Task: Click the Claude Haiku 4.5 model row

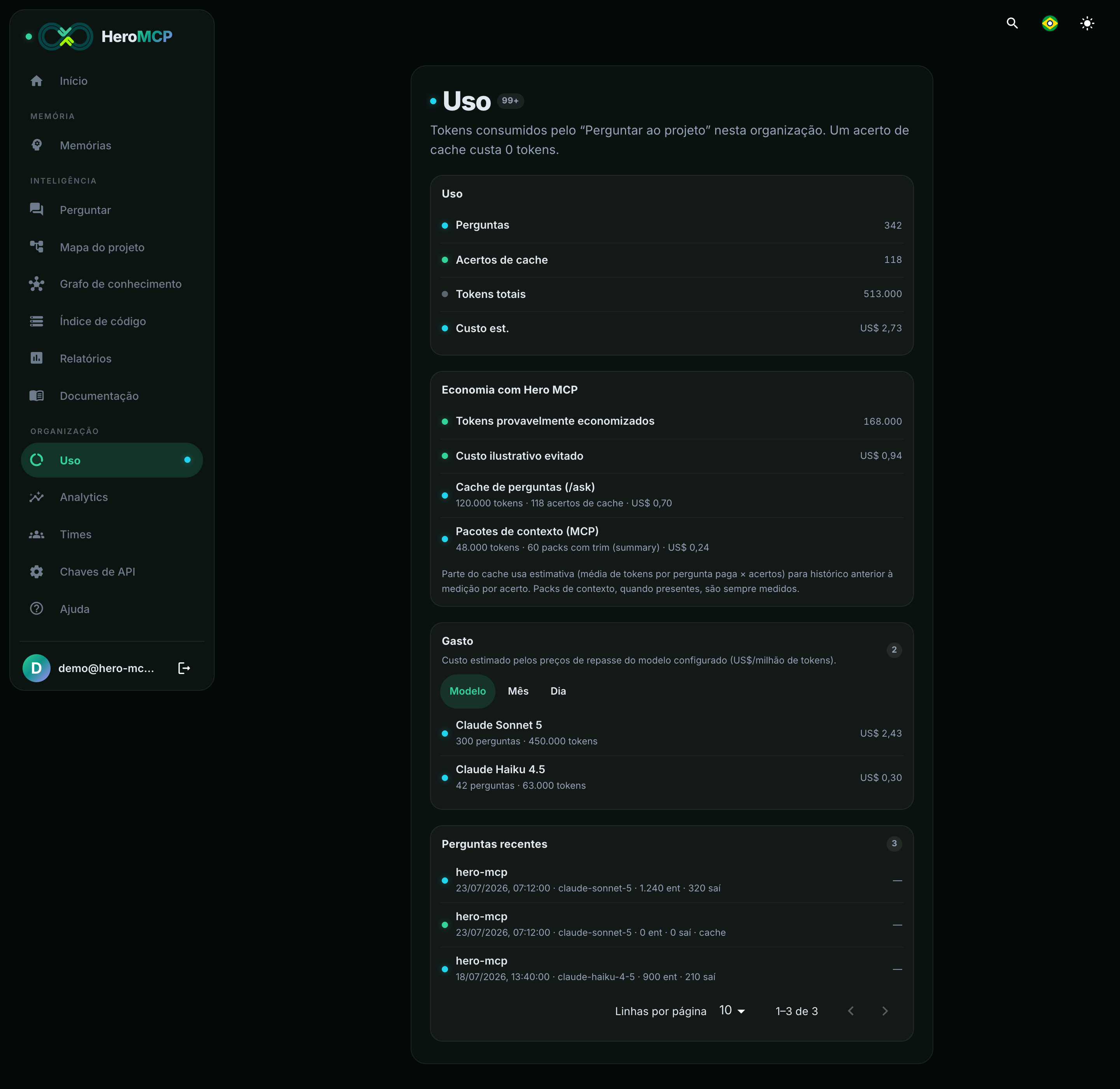Action: point(672,778)
